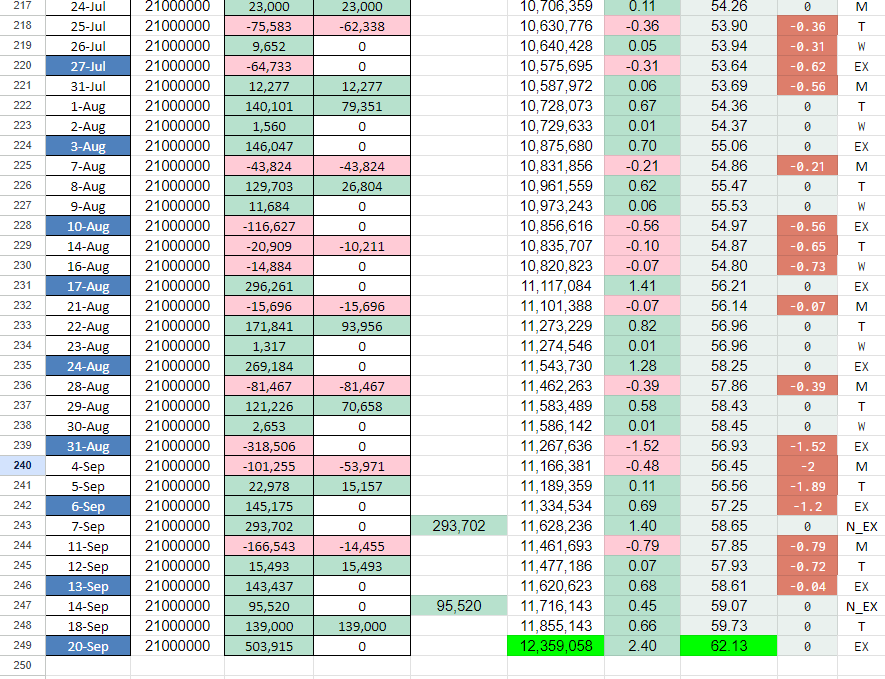
Task: Click cell showing -75,583
Action: coord(269,26)
